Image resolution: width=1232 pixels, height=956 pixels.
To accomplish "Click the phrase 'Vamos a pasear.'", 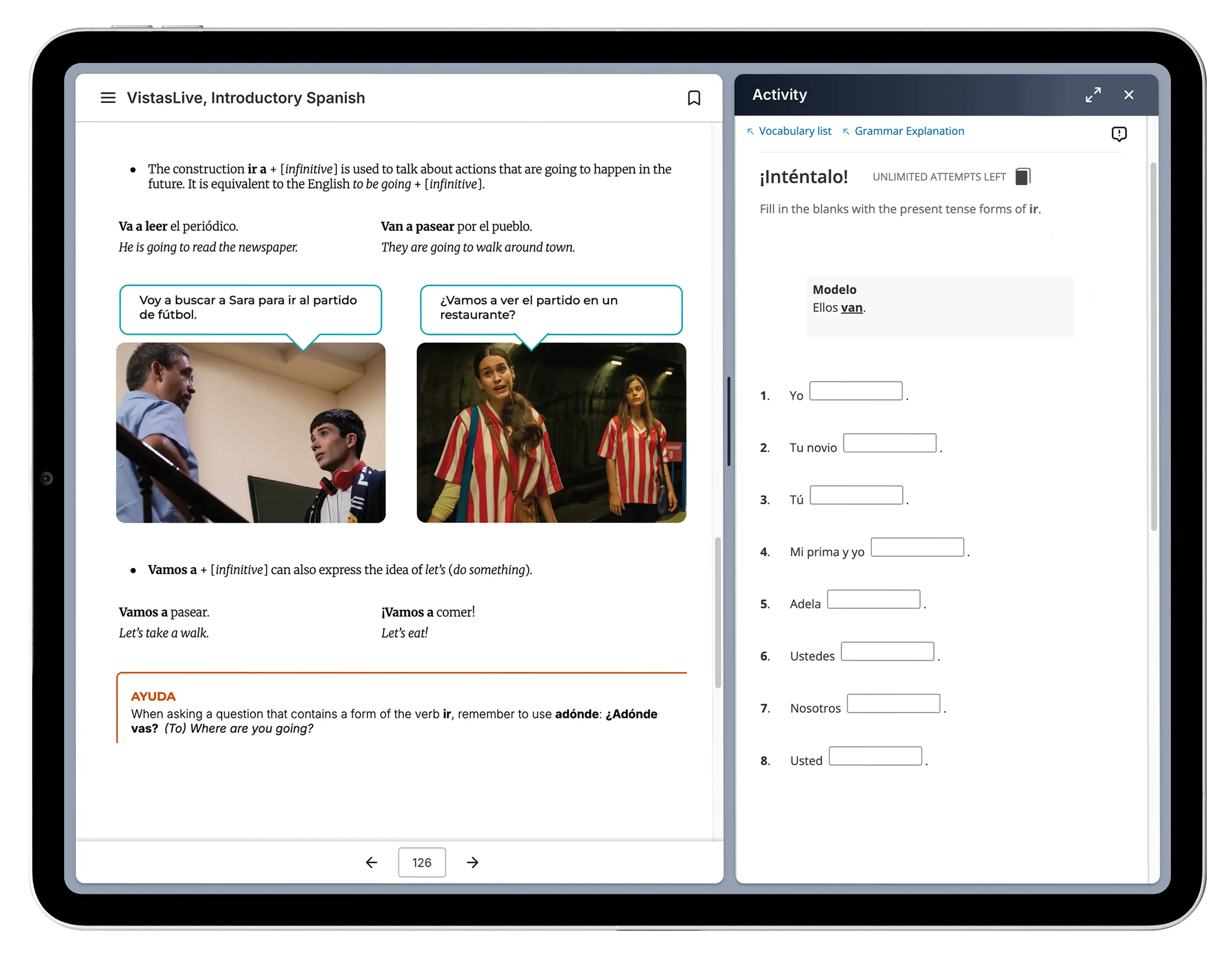I will (163, 612).
